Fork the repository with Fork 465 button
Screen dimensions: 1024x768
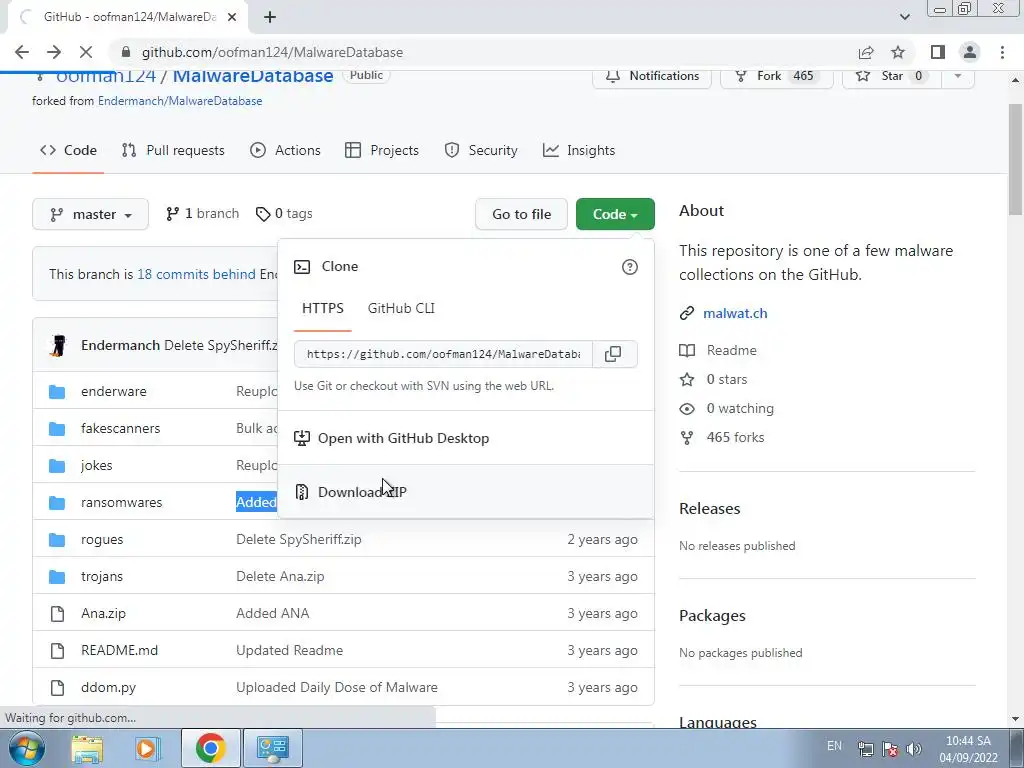click(x=776, y=76)
